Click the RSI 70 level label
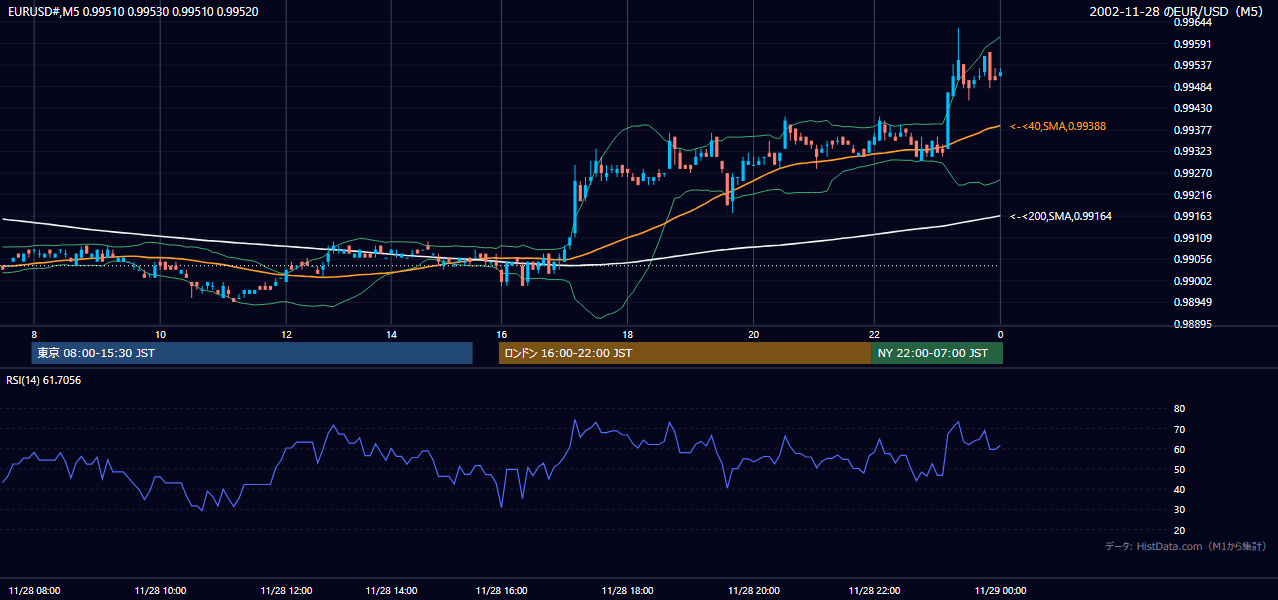The width and height of the screenshot is (1278, 600). 1179,429
